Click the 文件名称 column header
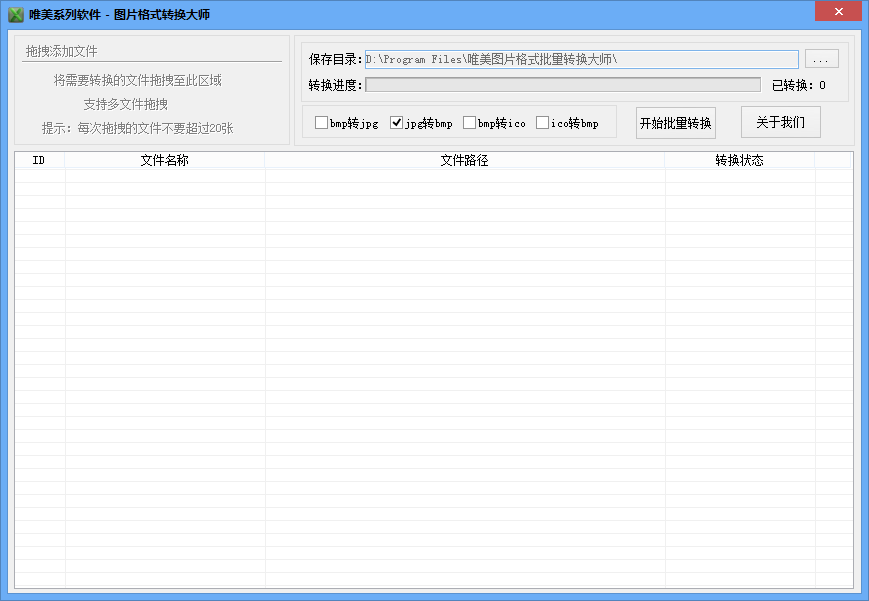 (x=164, y=160)
